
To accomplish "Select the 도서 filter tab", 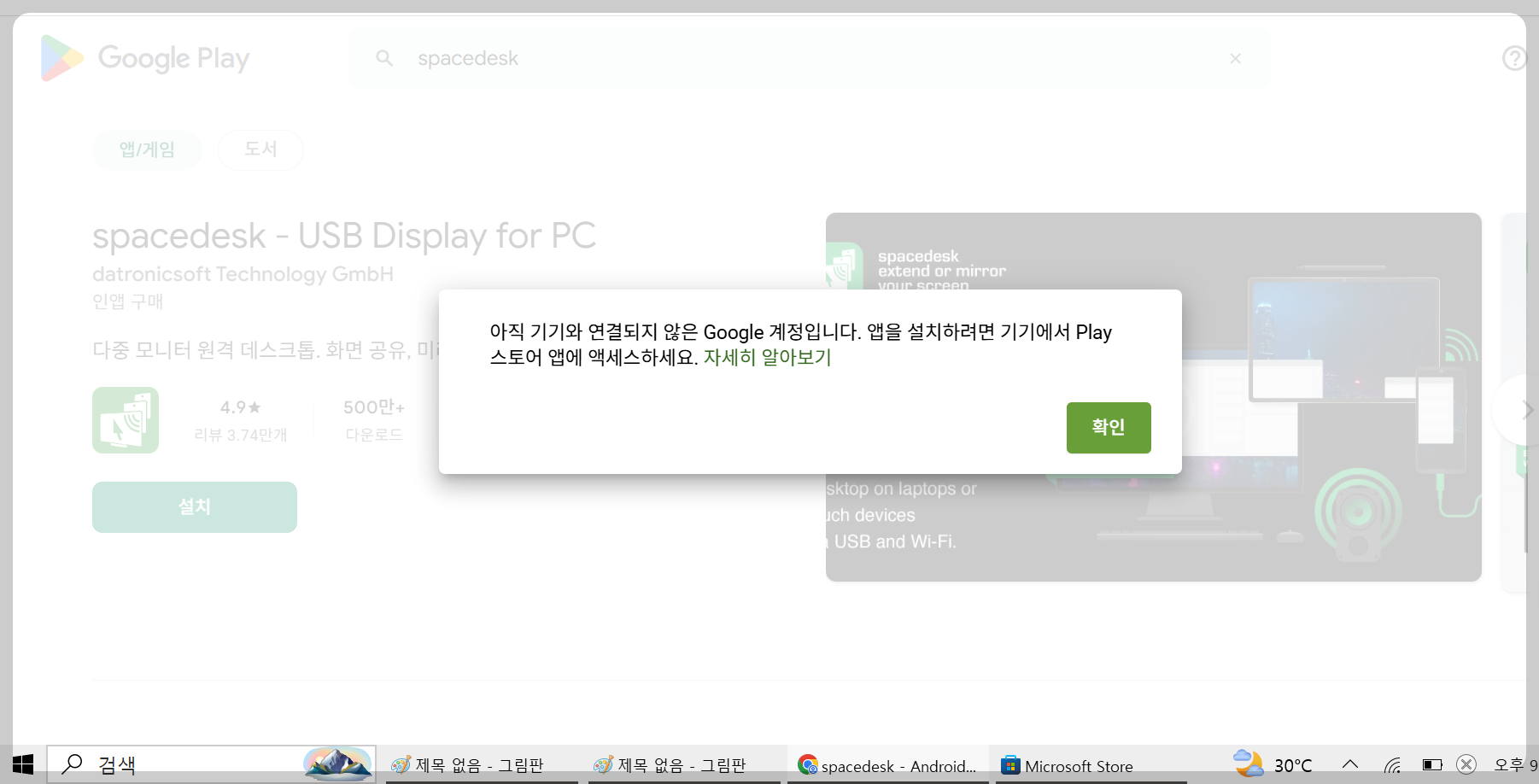I will 260,149.
